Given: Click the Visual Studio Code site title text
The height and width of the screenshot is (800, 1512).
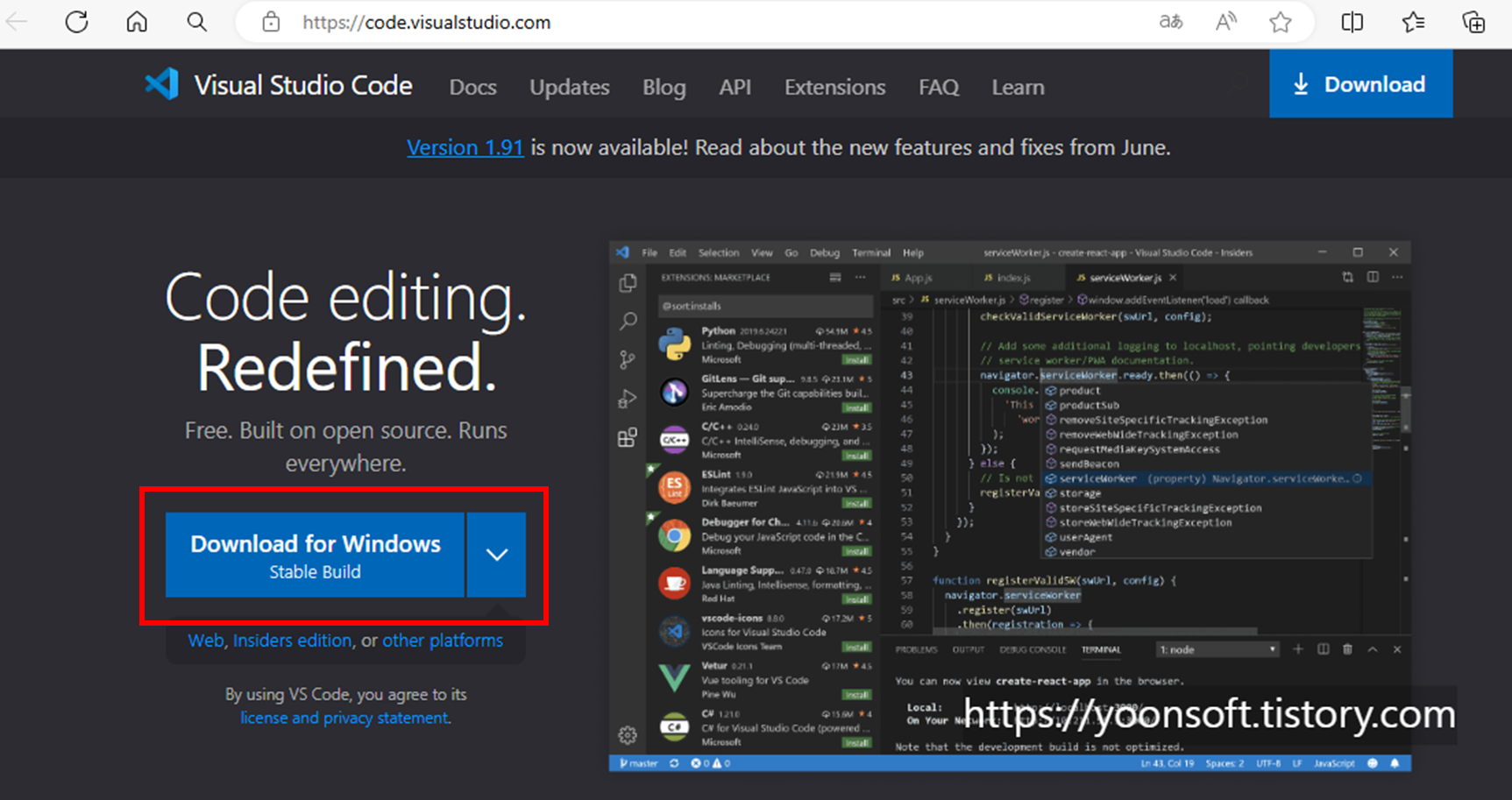Looking at the screenshot, I should [303, 85].
